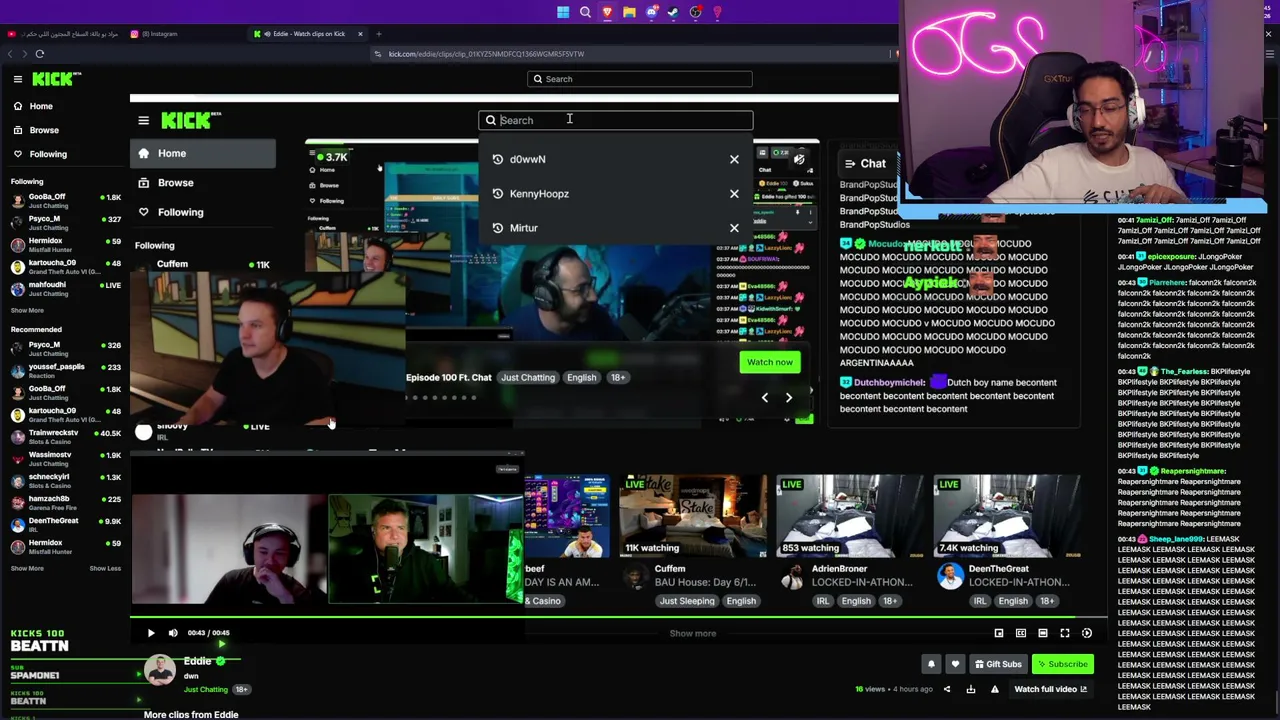Screen dimensions: 1280x720
Task: Close the Eddie Kick clips tab
Action: click(x=360, y=34)
